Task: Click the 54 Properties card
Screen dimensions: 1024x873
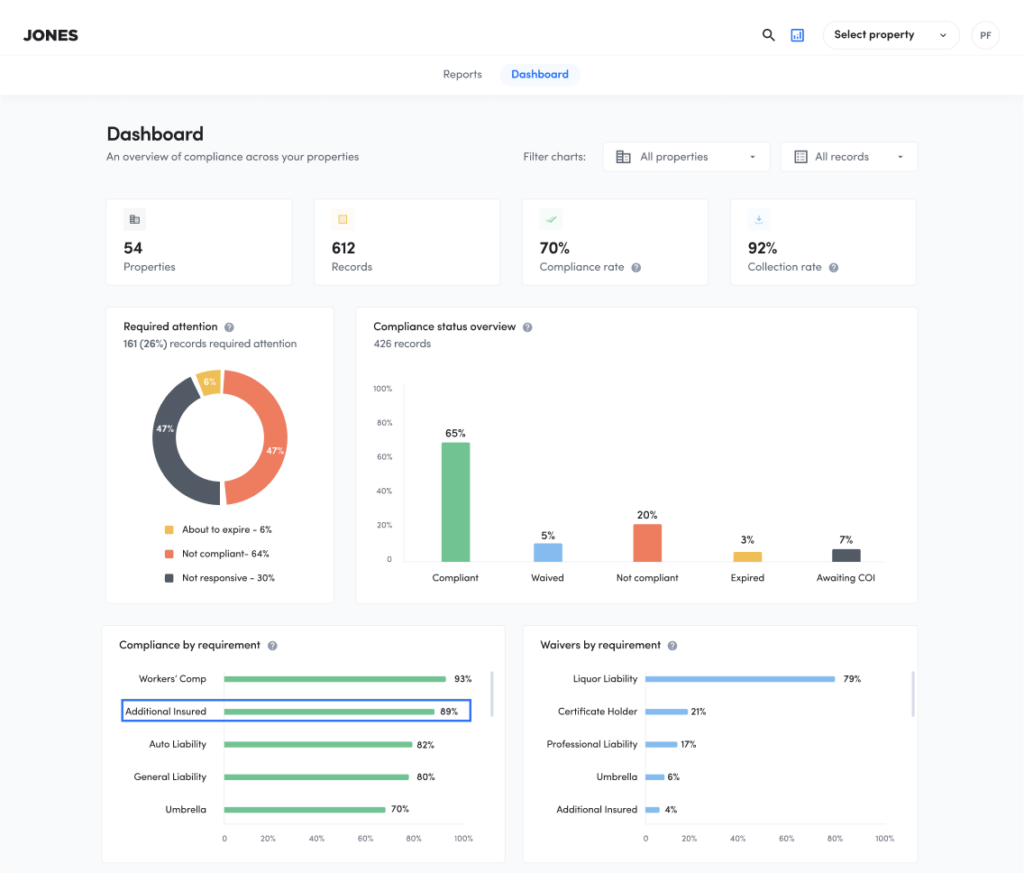Action: [199, 242]
